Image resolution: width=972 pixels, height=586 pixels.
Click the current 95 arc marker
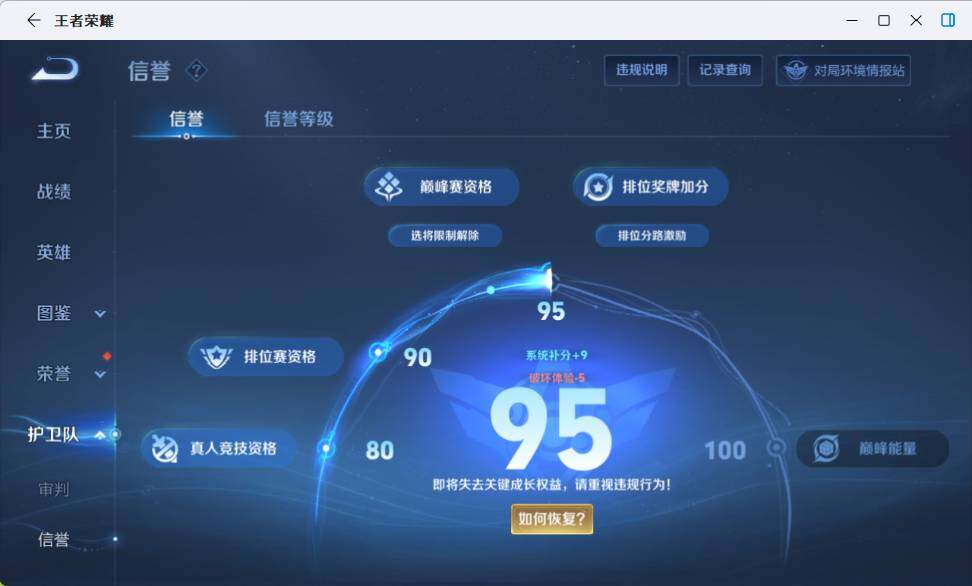(x=549, y=278)
